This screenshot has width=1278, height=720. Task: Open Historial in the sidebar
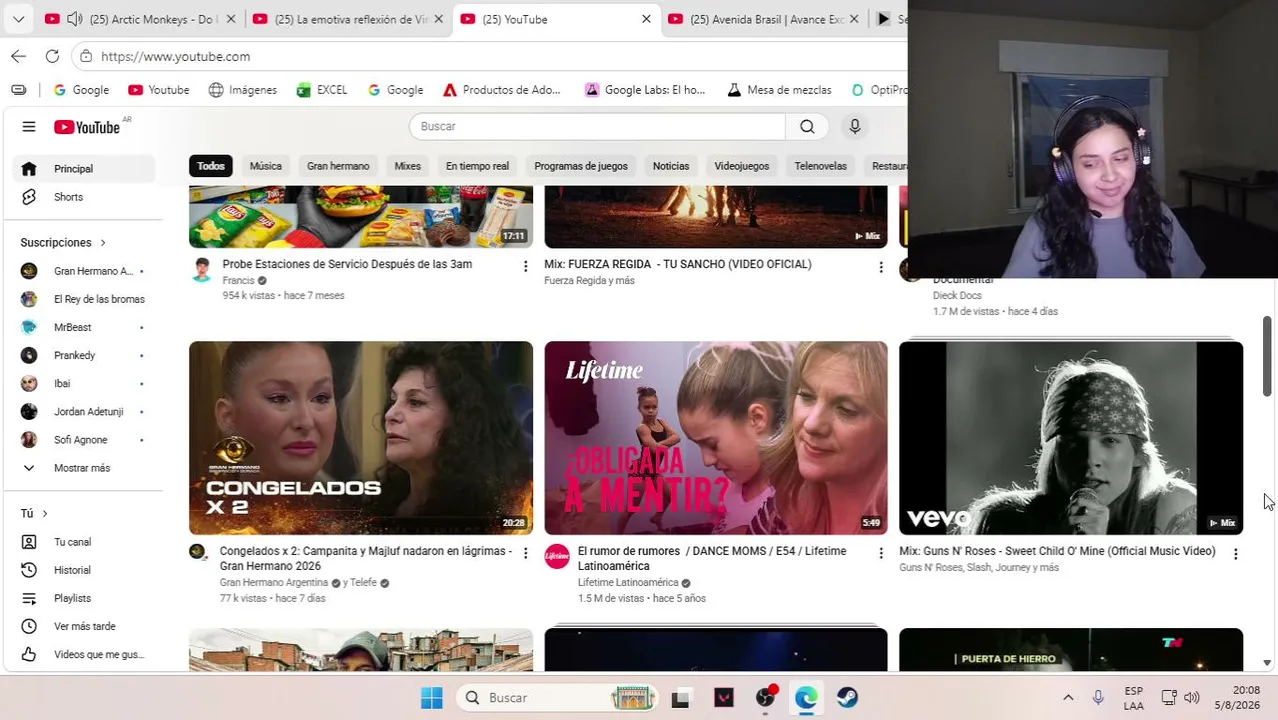(84, 570)
